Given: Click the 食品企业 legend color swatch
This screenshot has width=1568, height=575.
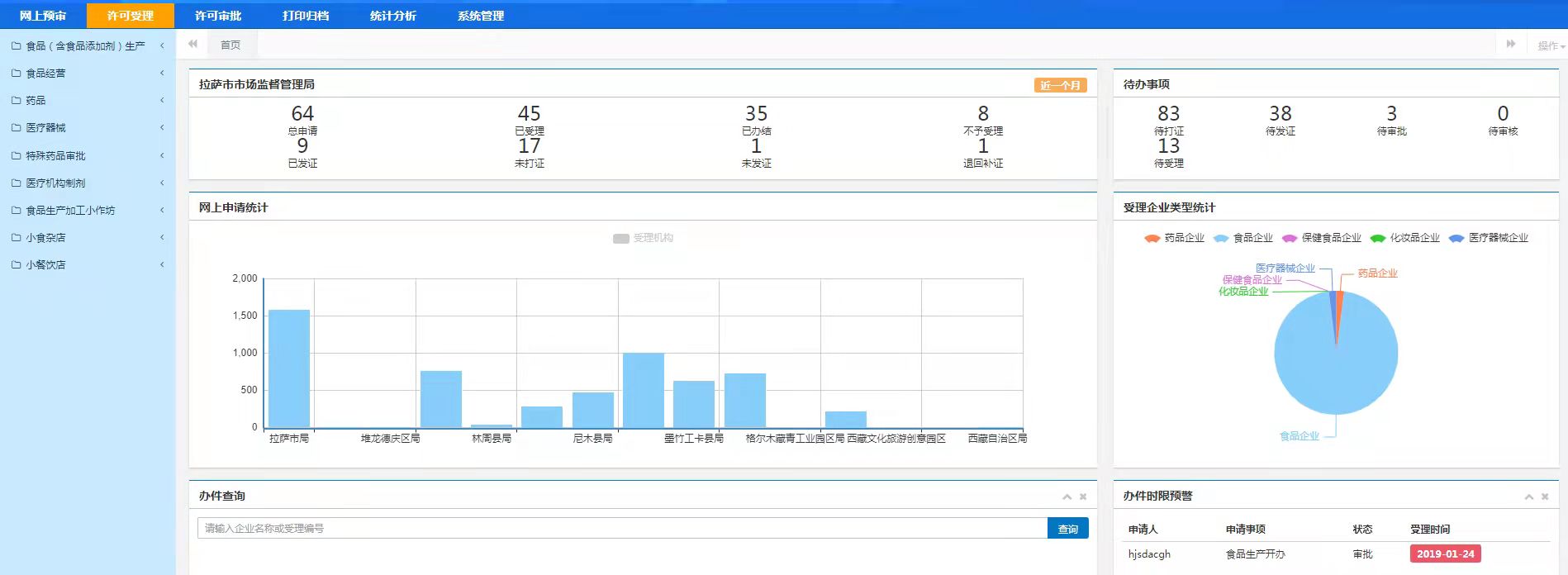Looking at the screenshot, I should [1221, 238].
